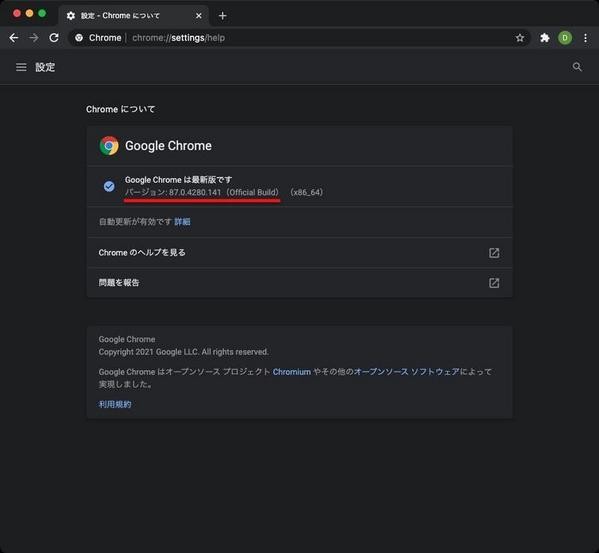Click the Google Chrome heading beside logo

168,146
